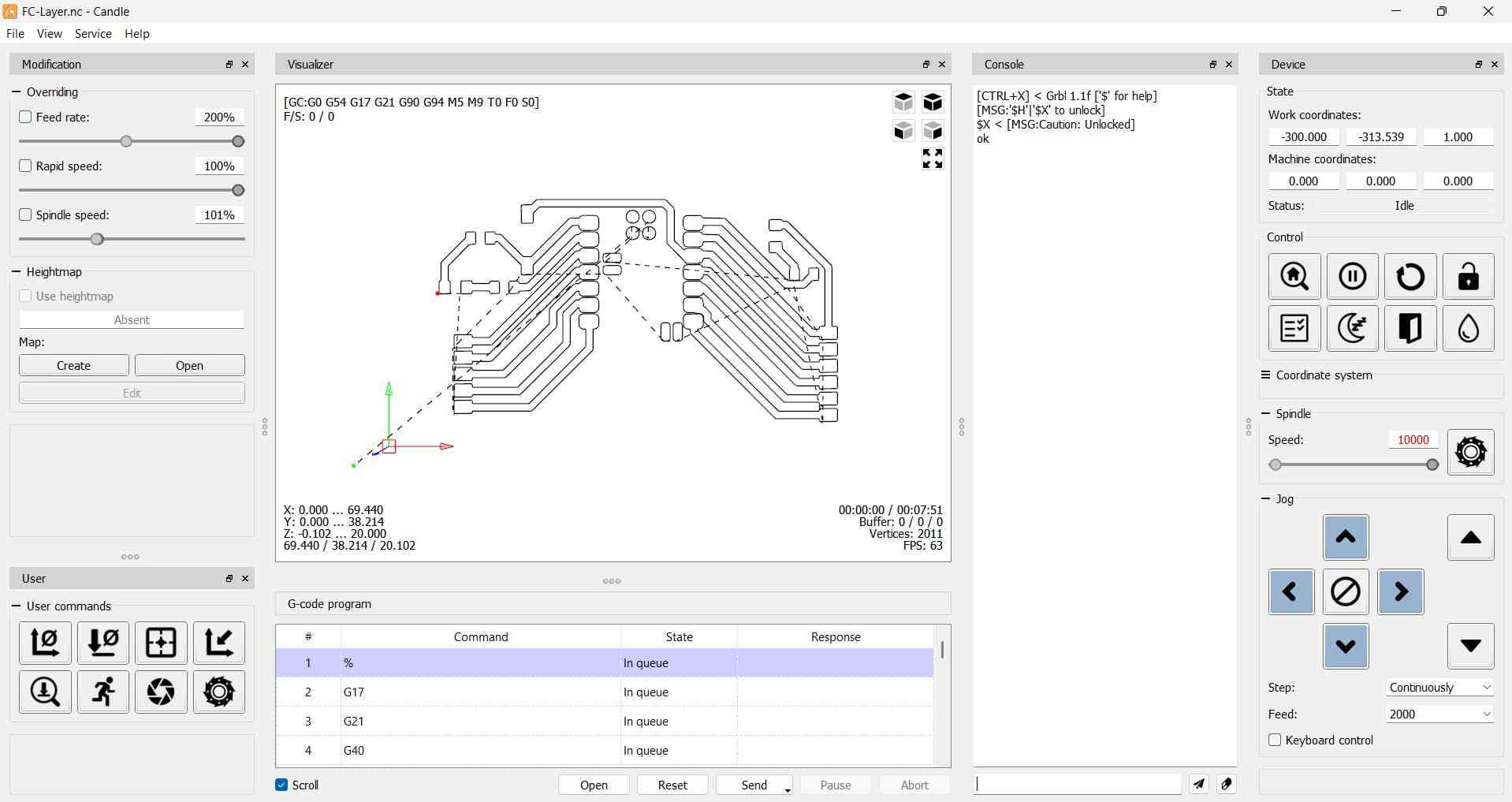The width and height of the screenshot is (1512, 802).
Task: Click the Reset button below the G-code table
Action: (672, 785)
